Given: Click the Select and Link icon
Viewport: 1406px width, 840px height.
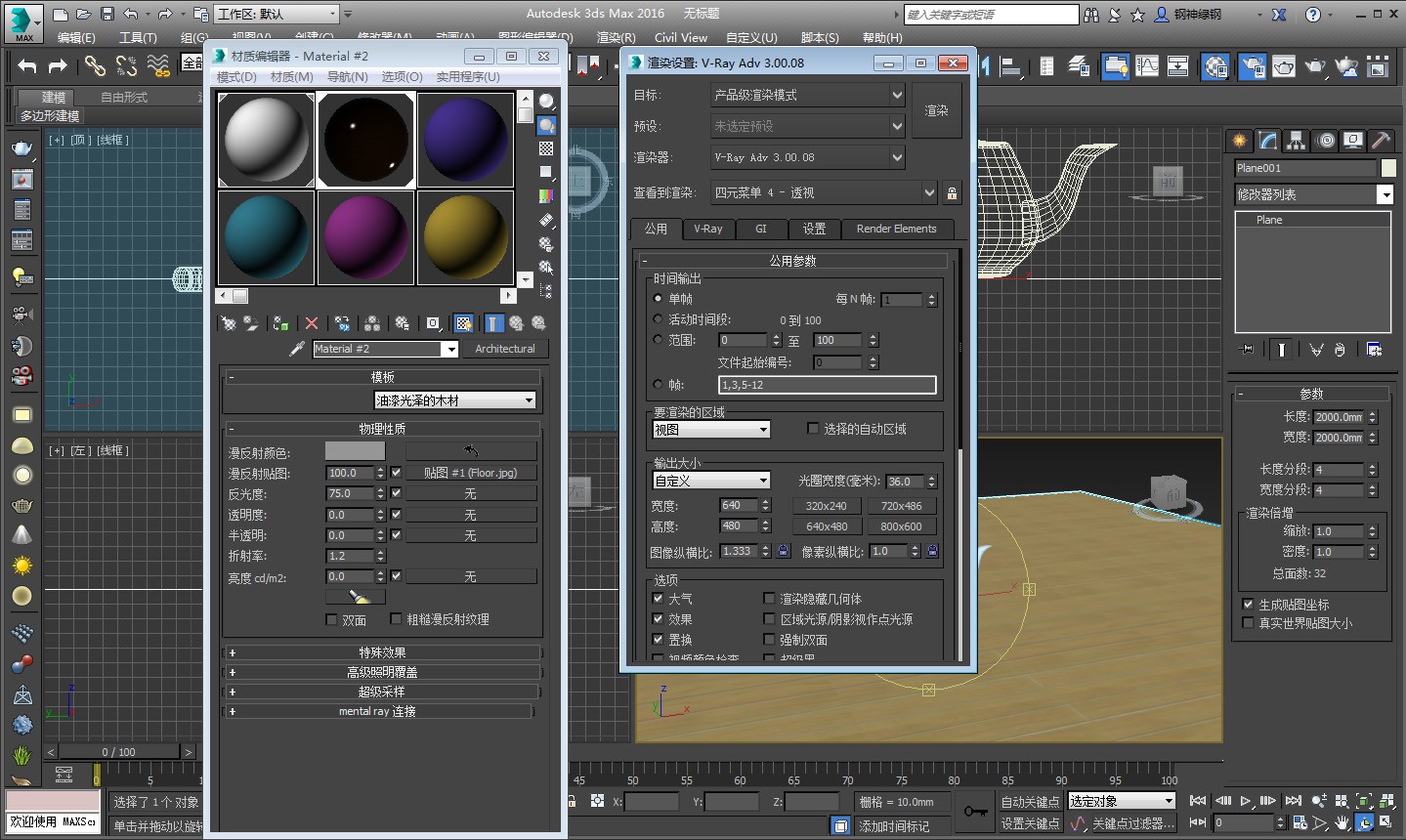Looking at the screenshot, I should click(x=95, y=66).
